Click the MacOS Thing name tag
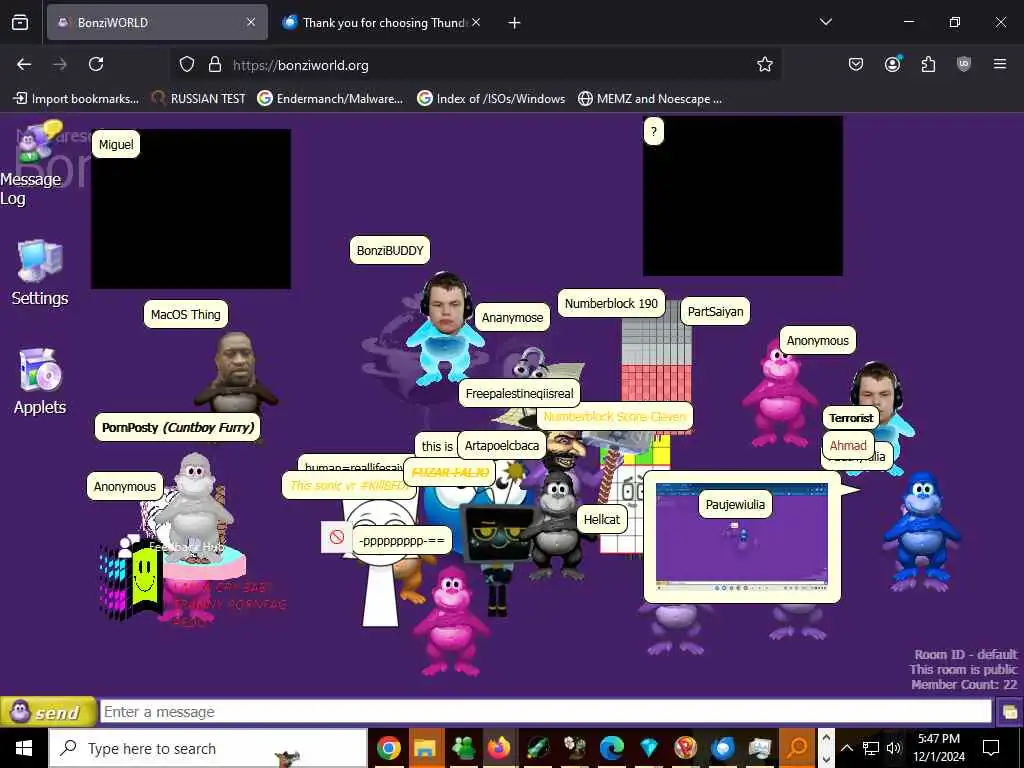Image resolution: width=1024 pixels, height=768 pixels. [x=185, y=314]
